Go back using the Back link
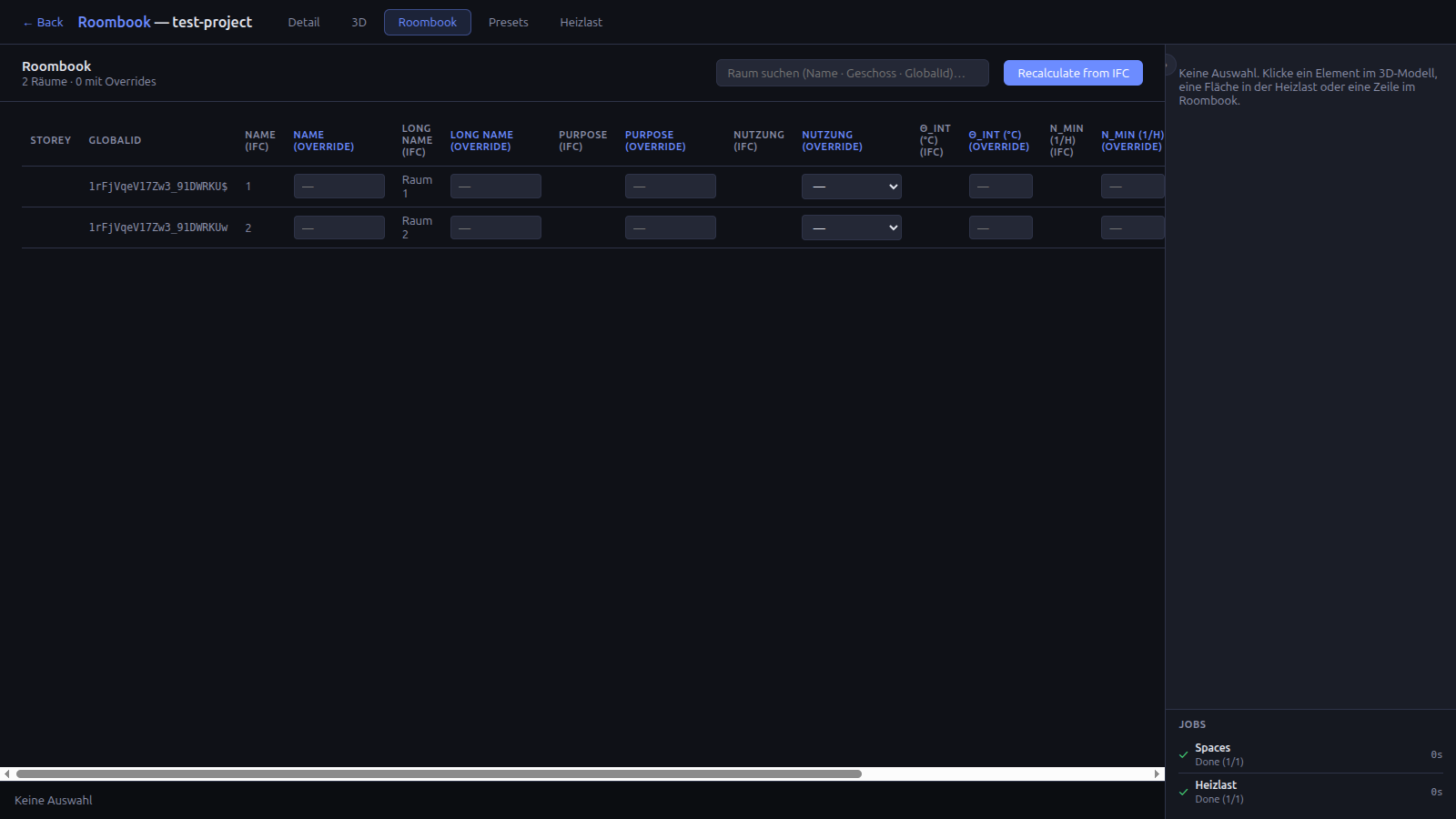Image resolution: width=1456 pixels, height=819 pixels. (43, 22)
